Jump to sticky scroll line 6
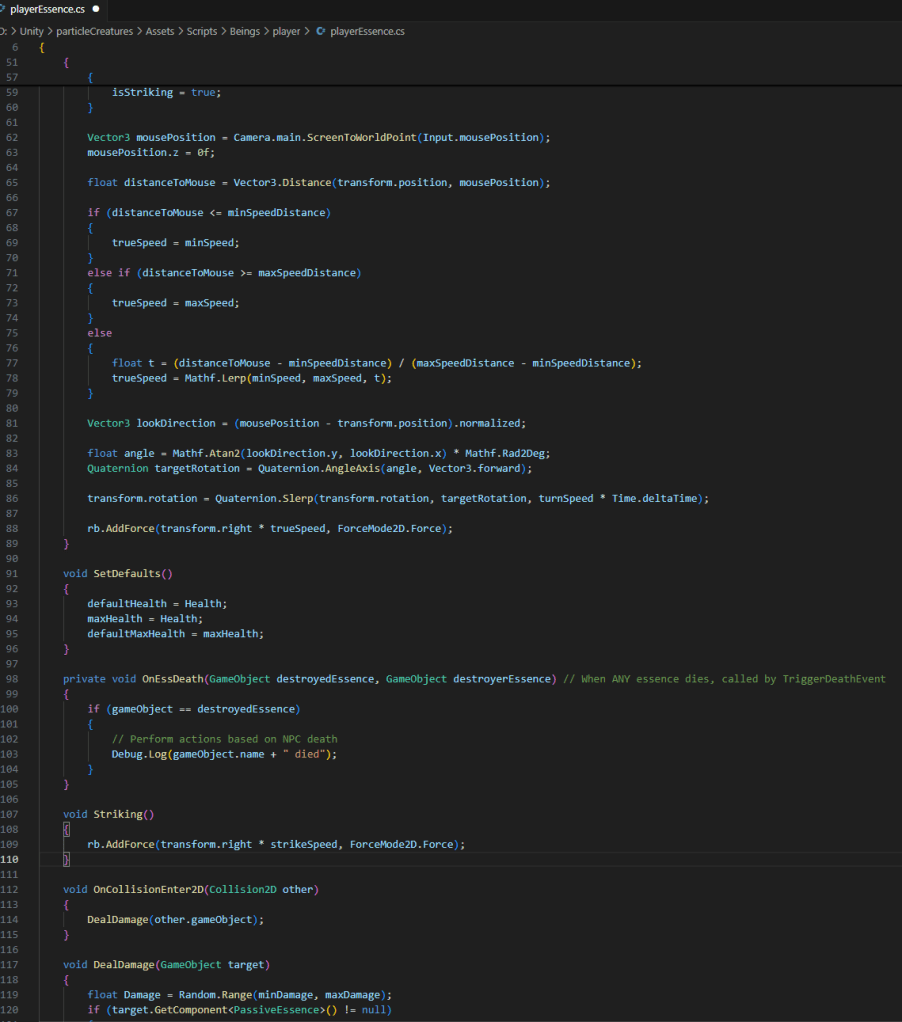Image resolution: width=902 pixels, height=1022 pixels. [14, 47]
